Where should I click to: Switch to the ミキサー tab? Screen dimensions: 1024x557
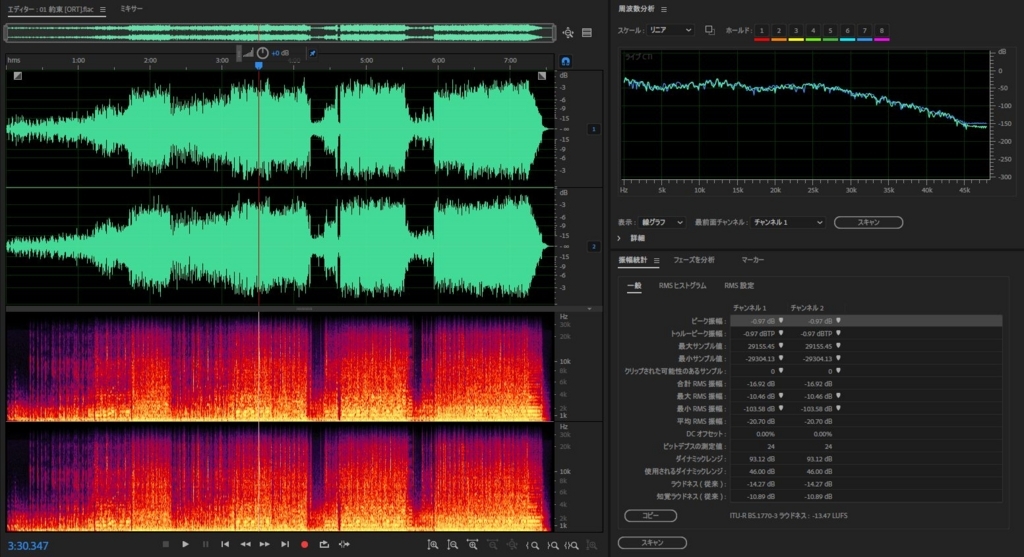[x=131, y=9]
